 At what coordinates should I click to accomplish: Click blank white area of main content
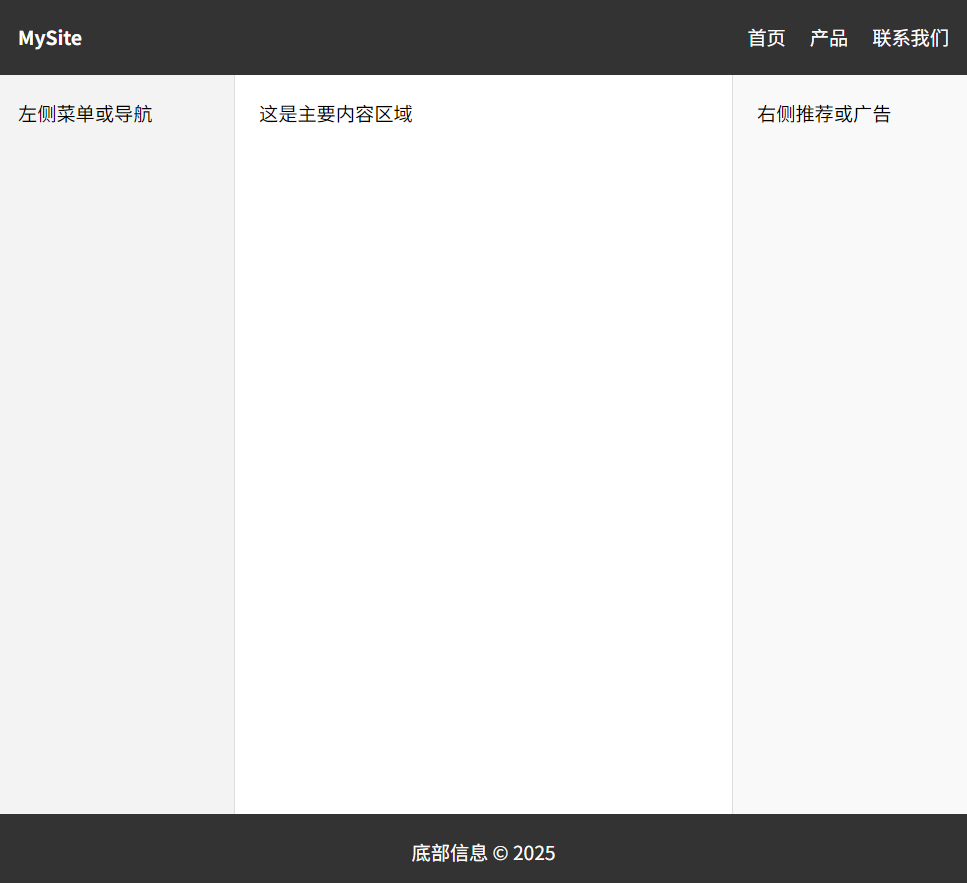(483, 450)
